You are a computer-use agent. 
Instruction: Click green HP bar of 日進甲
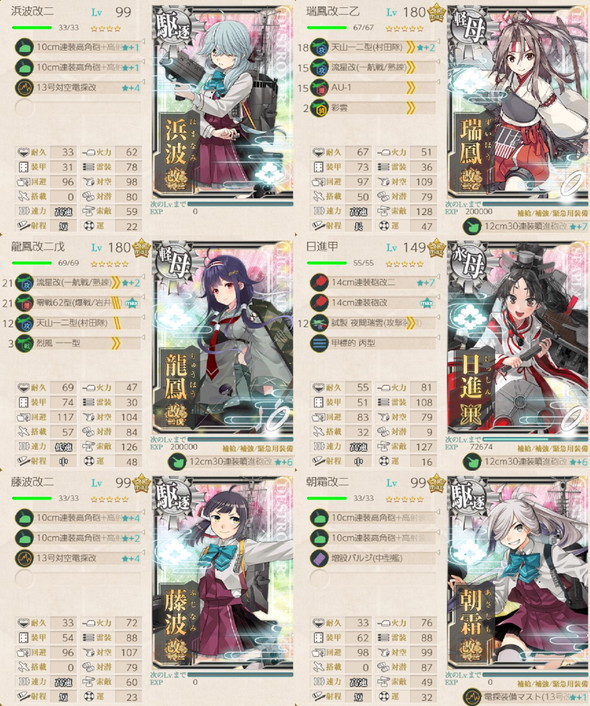click(326, 263)
